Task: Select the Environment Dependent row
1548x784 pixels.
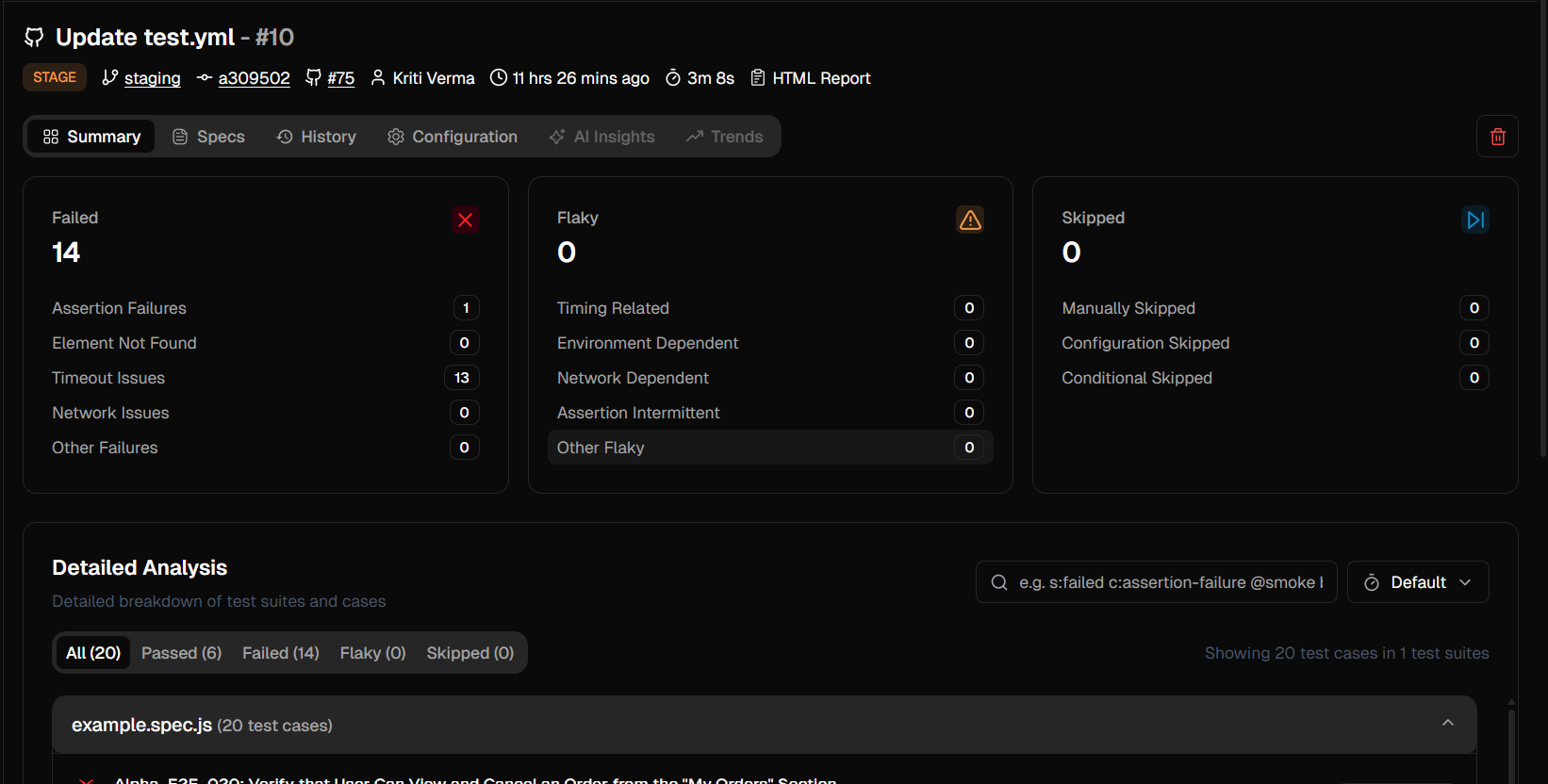Action: click(x=770, y=343)
